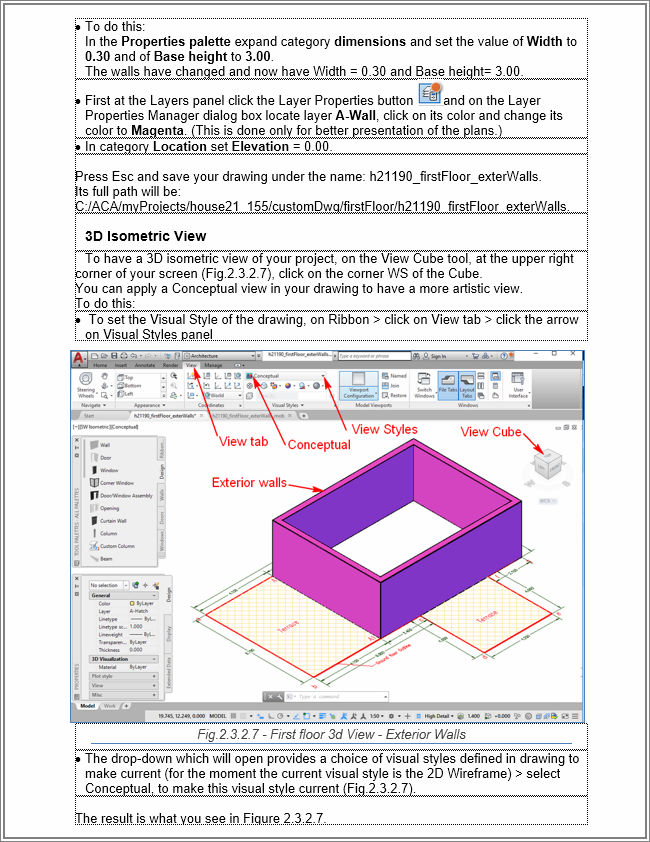Select the Curtain Wall tool

coord(107,520)
